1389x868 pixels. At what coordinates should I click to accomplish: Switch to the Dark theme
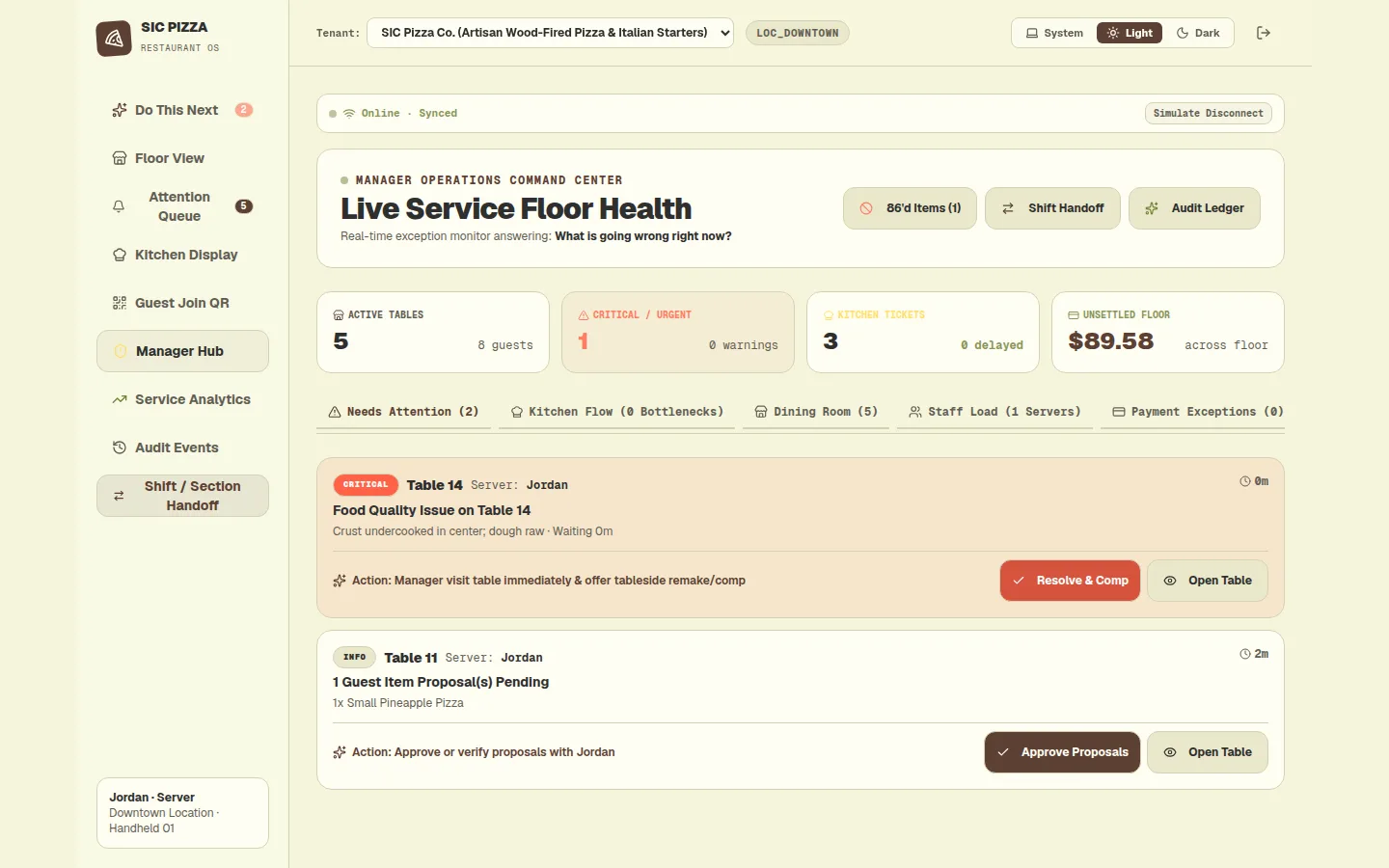pos(1198,33)
